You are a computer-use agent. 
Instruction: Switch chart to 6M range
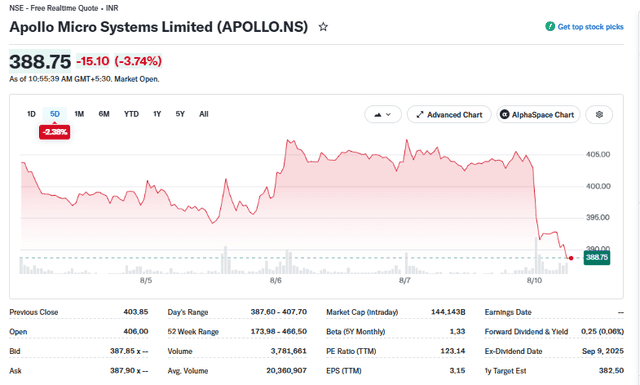(x=104, y=114)
